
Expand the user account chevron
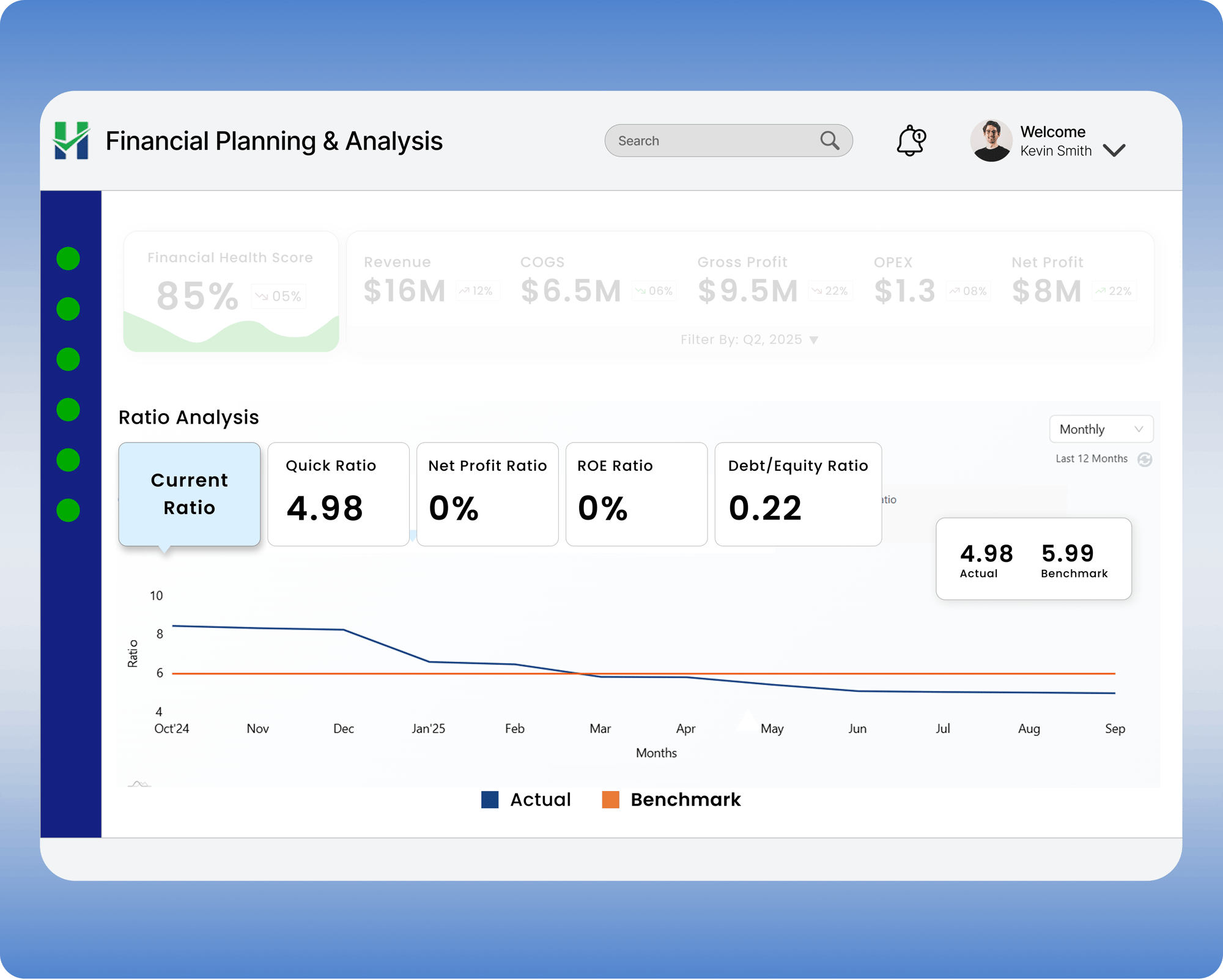1114,150
